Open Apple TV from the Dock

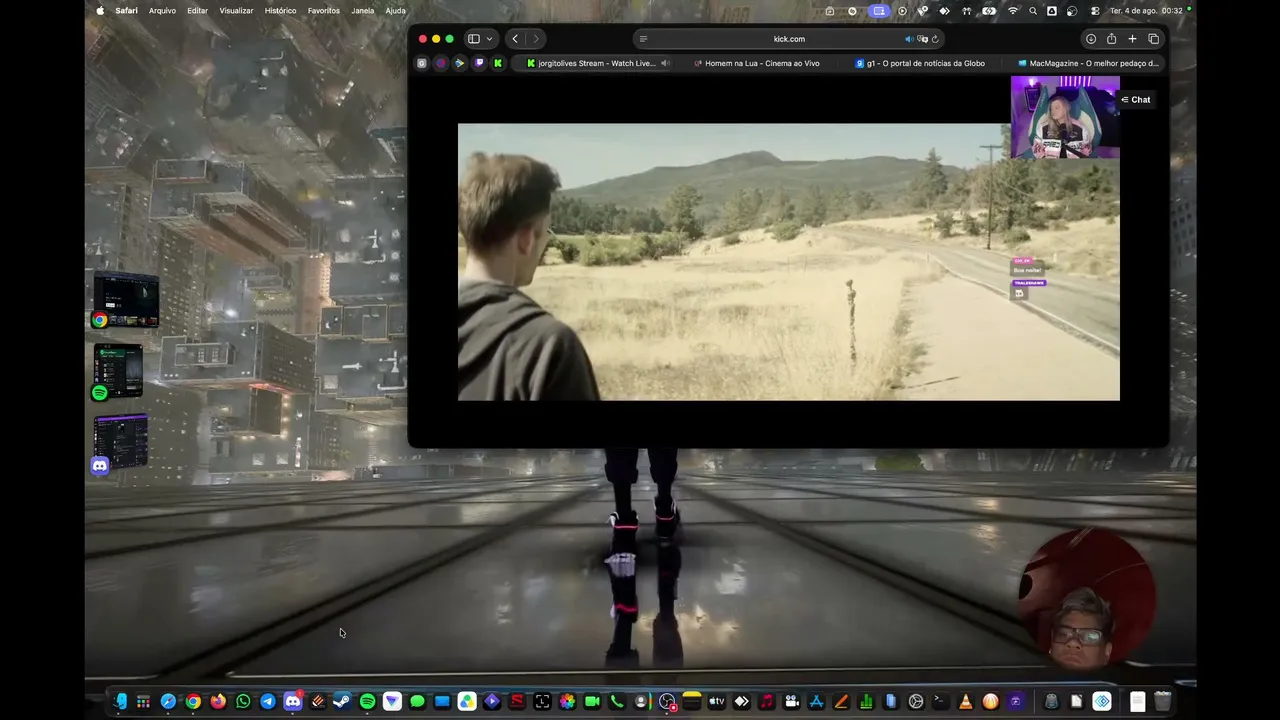716,702
